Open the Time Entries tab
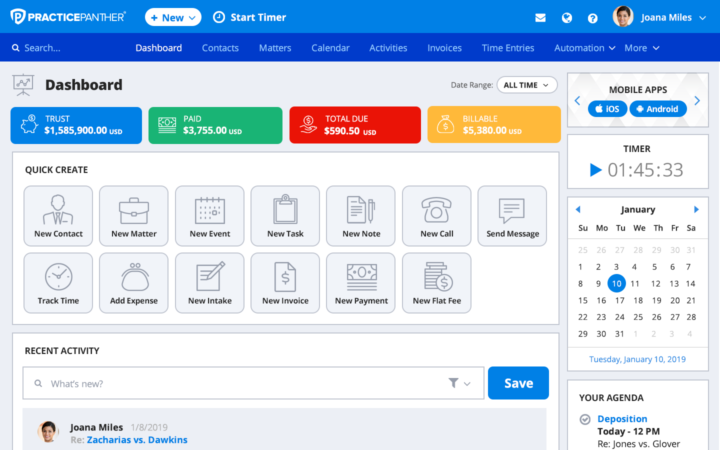 coord(507,48)
